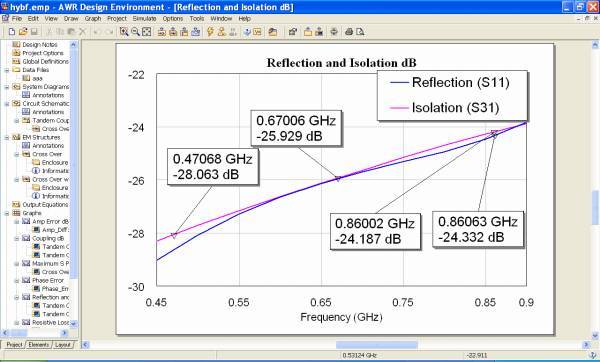This screenshot has width=600, height=362.
Task: Click the horizontal scrollbar thumb under graph
Action: tap(377, 345)
